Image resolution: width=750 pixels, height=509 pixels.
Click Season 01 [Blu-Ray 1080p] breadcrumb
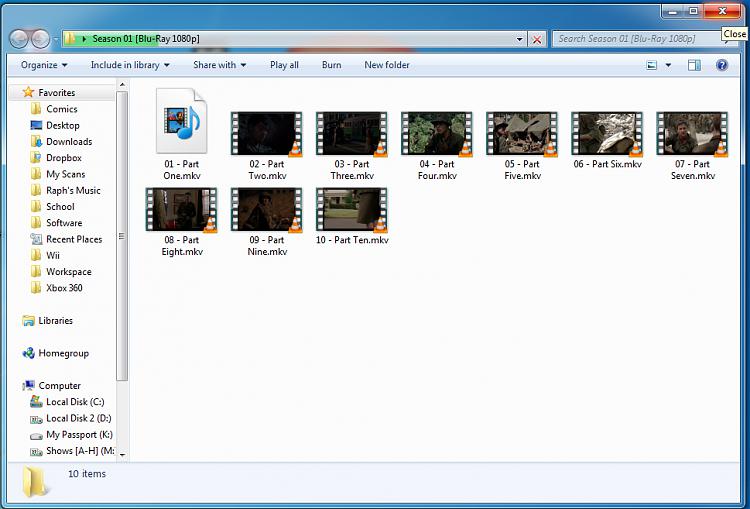146,39
